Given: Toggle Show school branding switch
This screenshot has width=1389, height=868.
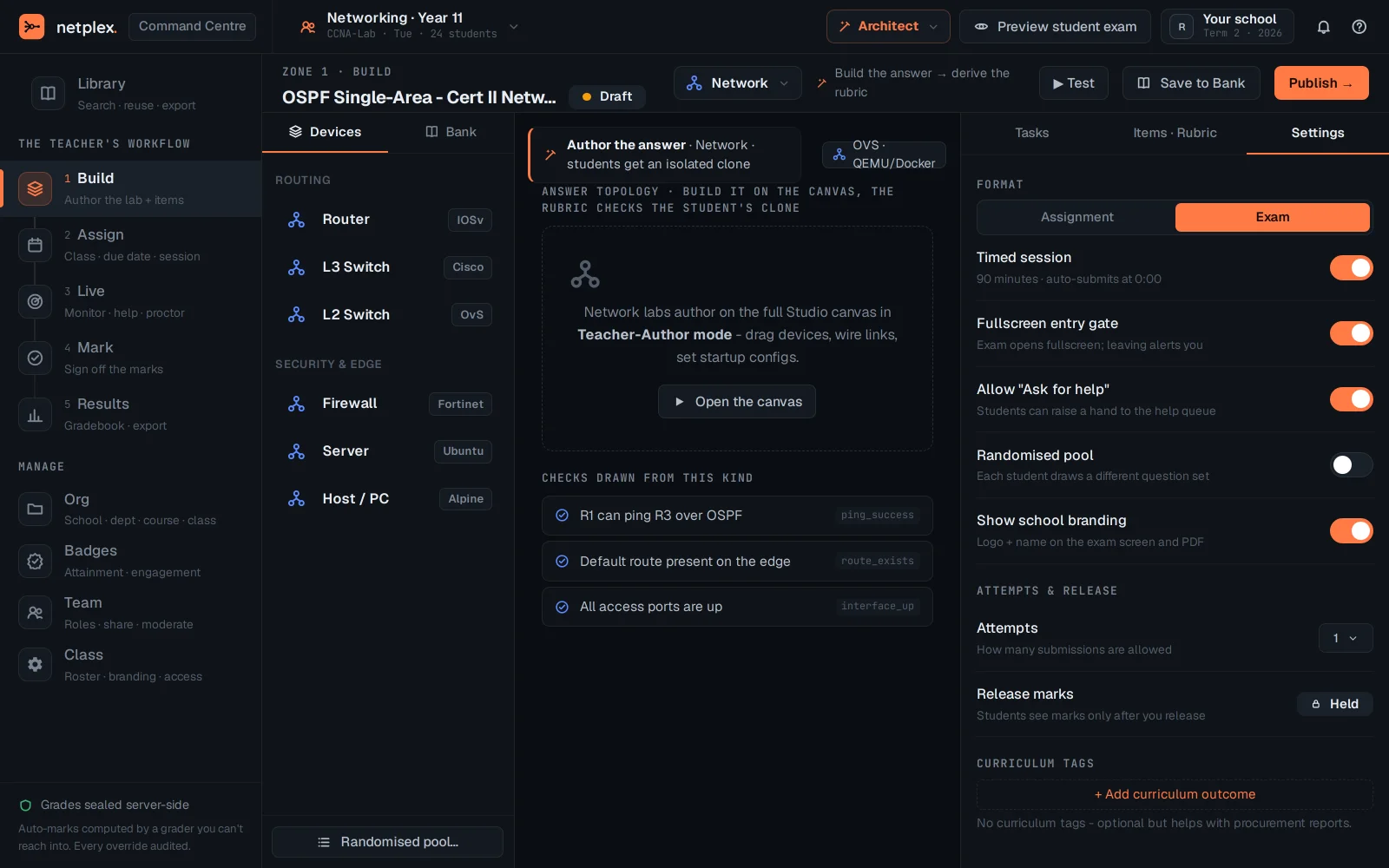Looking at the screenshot, I should click(1351, 530).
